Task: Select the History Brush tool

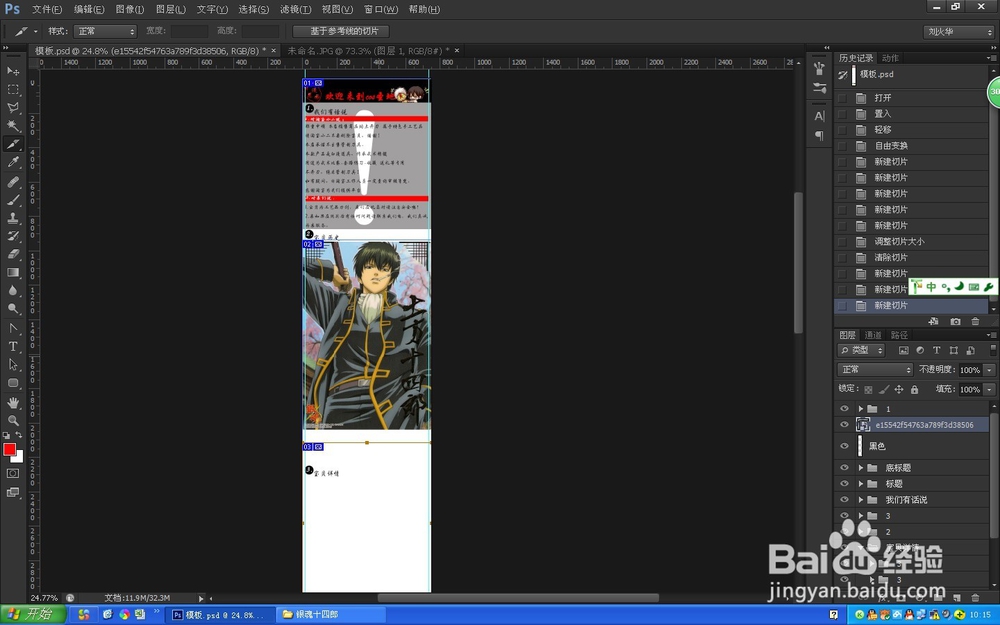Action: [13, 236]
